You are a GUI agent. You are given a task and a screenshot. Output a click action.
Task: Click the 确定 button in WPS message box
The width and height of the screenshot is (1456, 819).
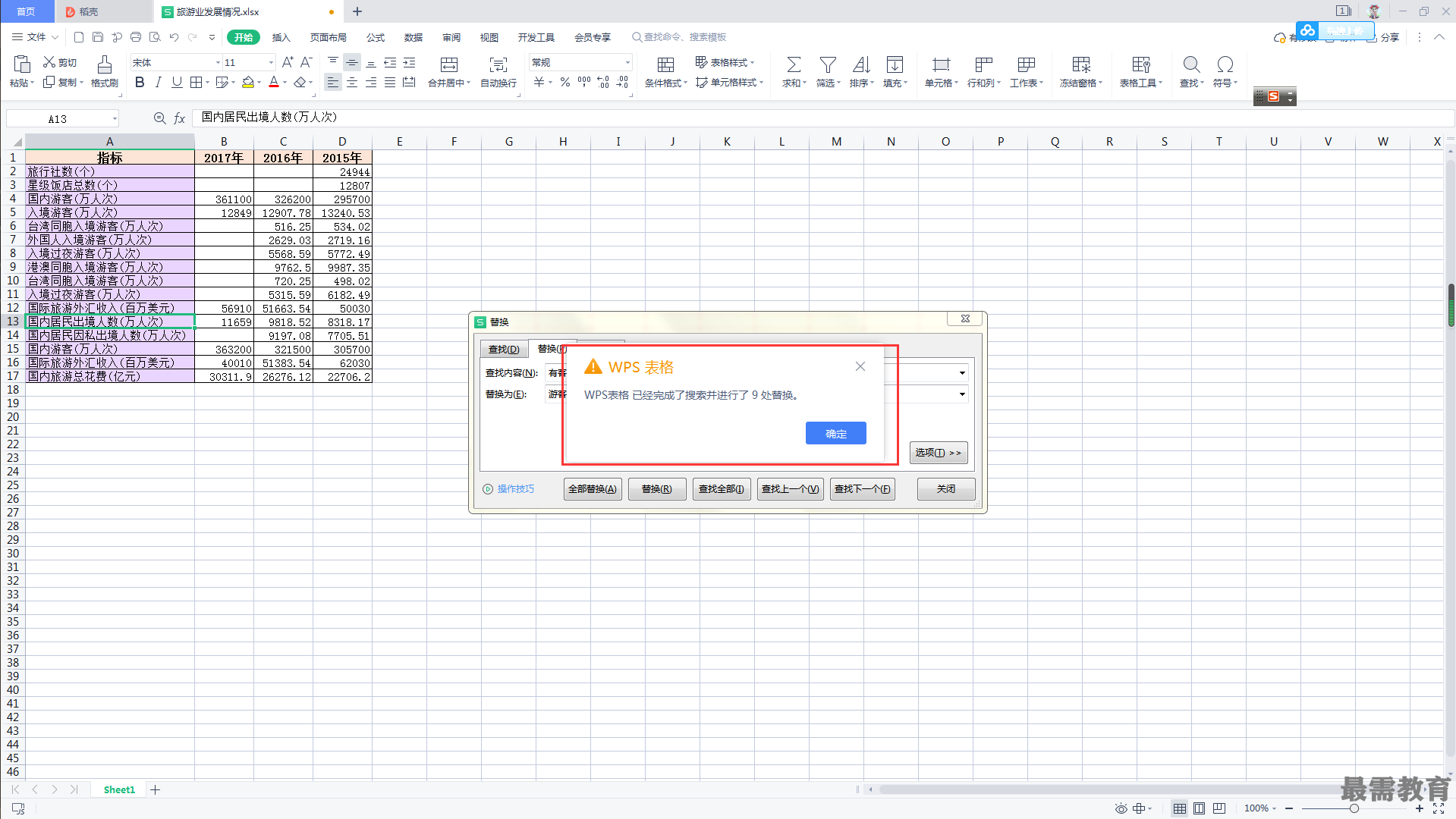(835, 433)
